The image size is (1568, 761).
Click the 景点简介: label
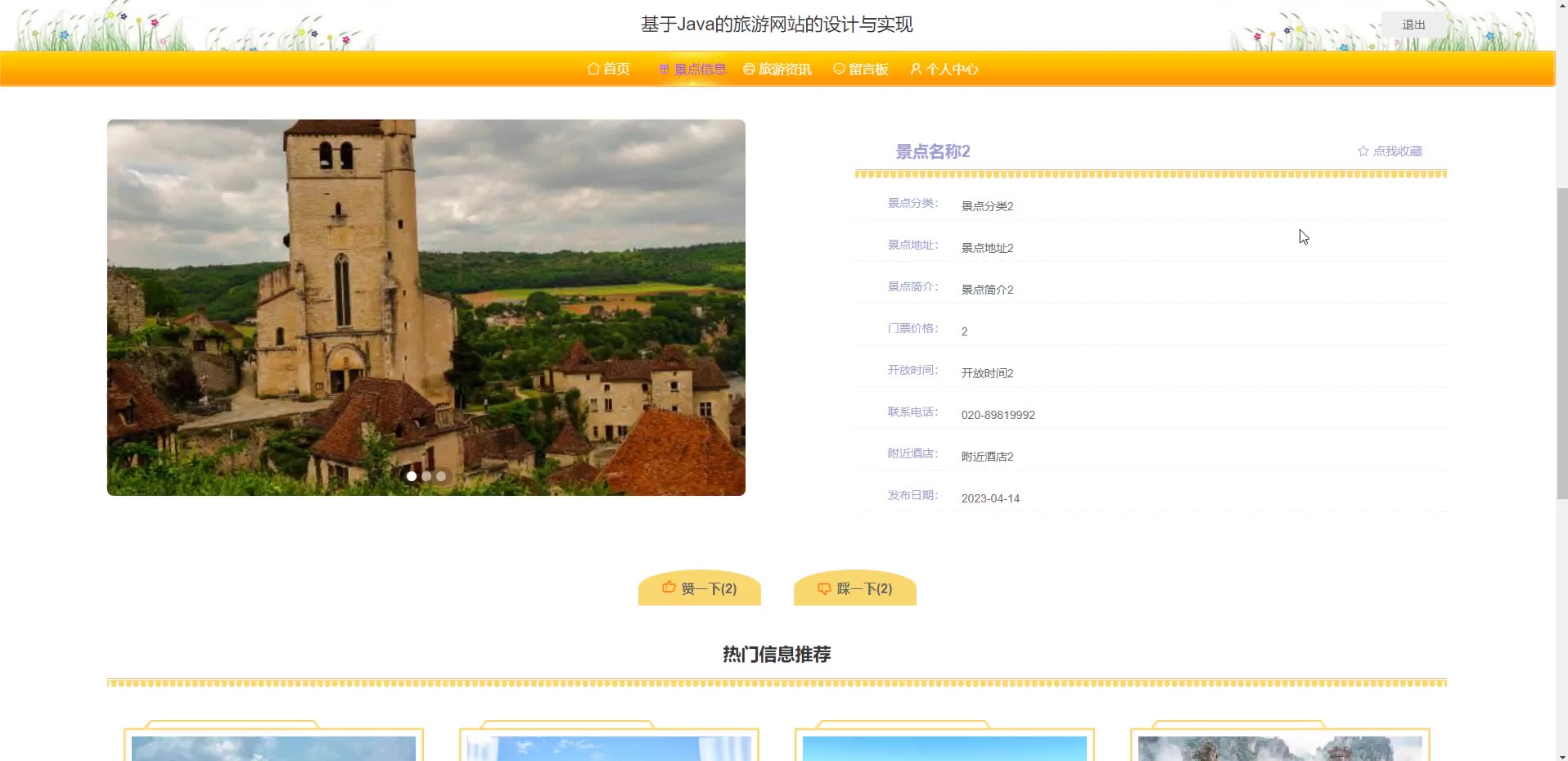[912, 286]
